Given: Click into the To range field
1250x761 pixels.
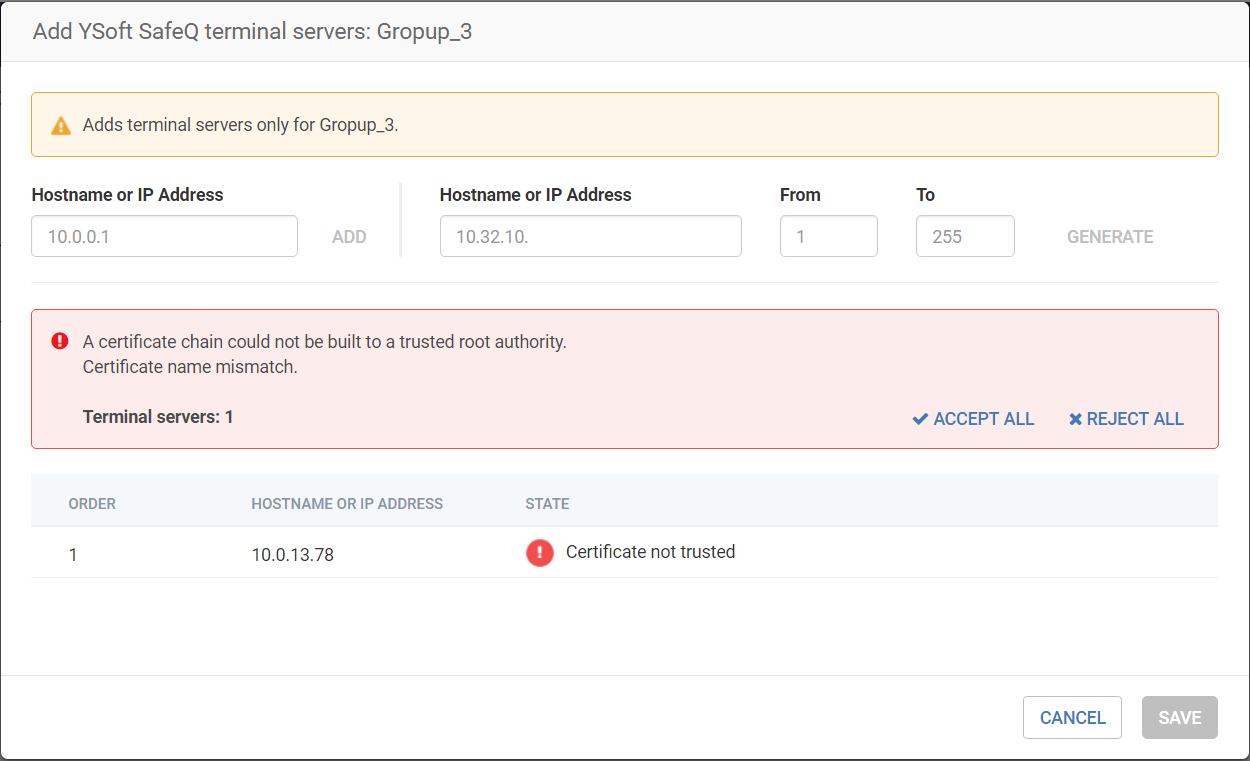Looking at the screenshot, I should click(964, 236).
